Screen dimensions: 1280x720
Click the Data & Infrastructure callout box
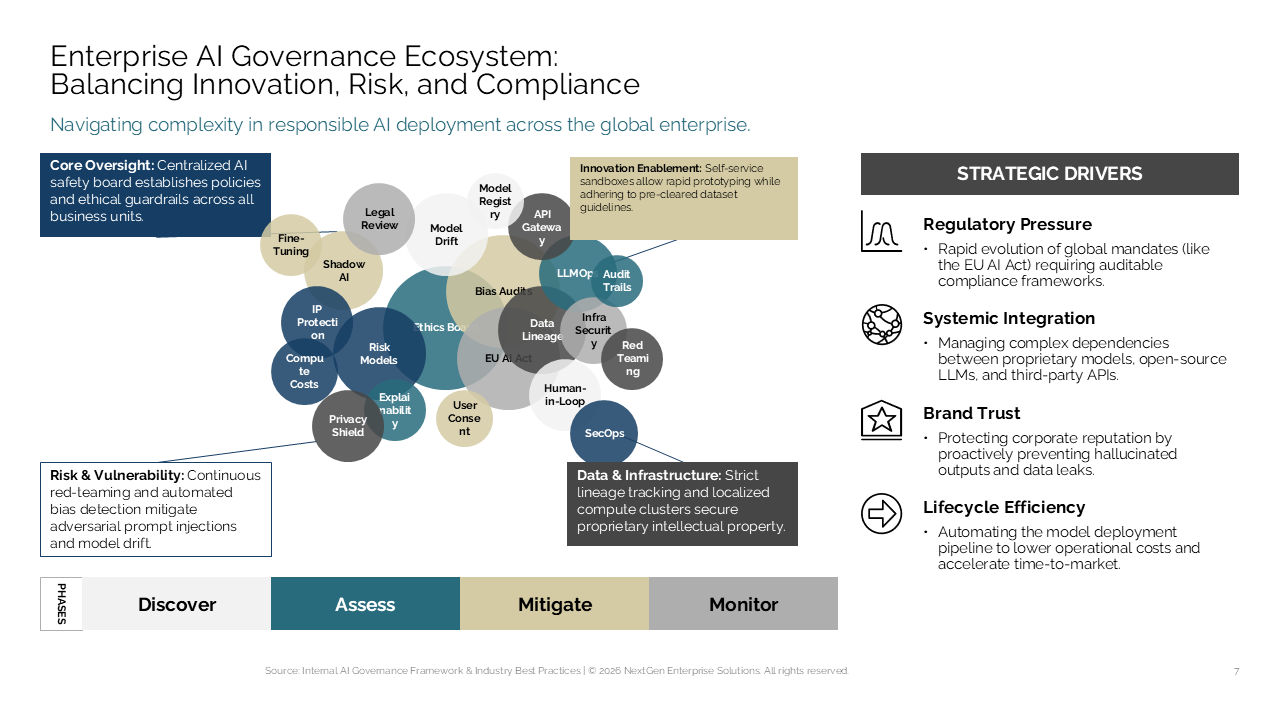[x=682, y=504]
